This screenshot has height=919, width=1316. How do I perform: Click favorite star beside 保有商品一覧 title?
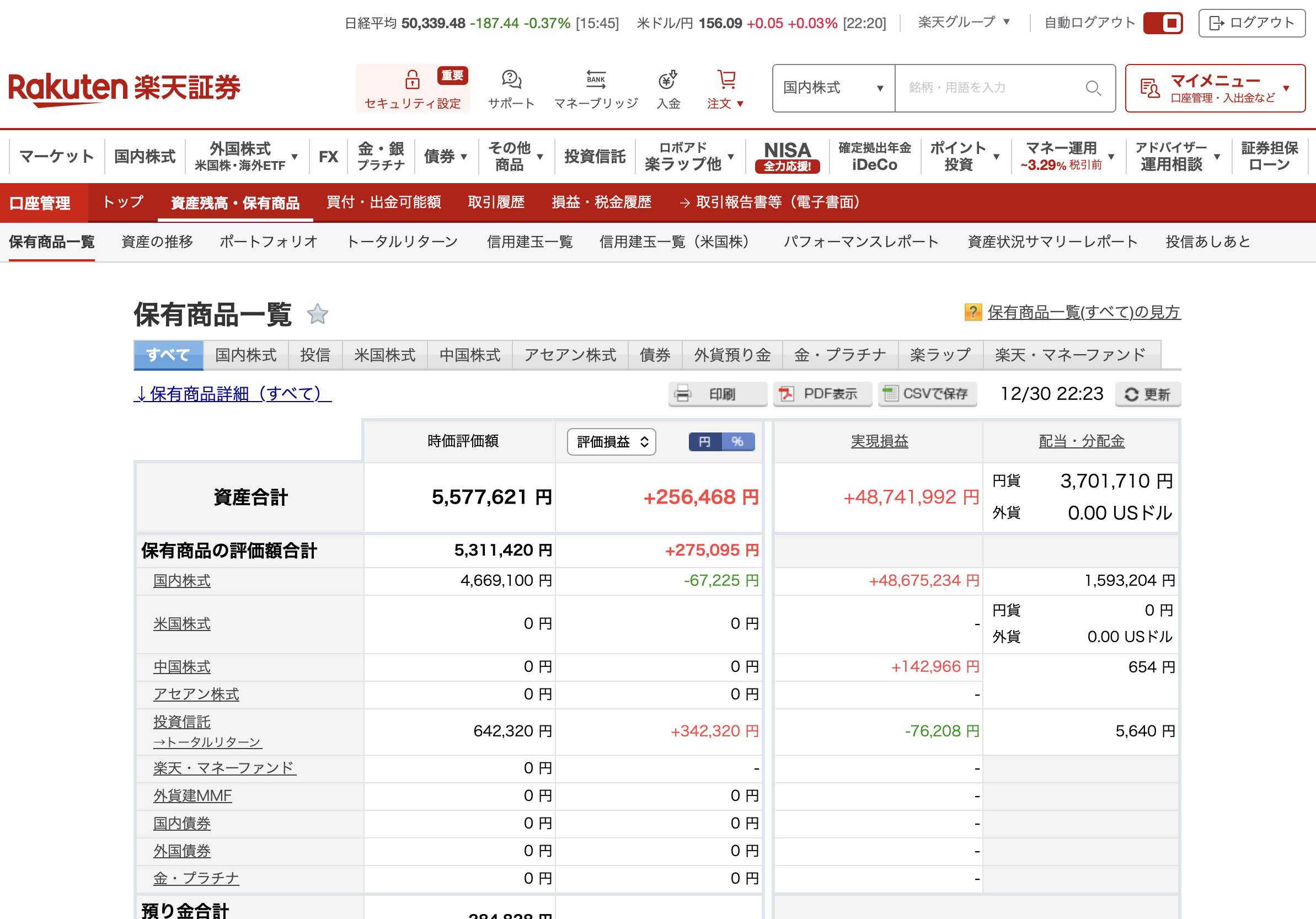coord(318,314)
